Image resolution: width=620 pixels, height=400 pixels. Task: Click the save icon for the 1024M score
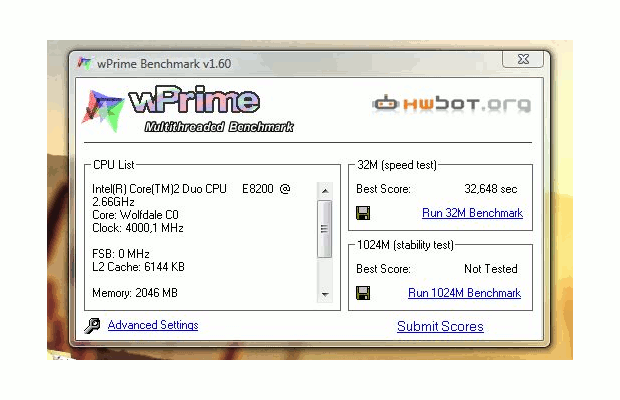[363, 293]
